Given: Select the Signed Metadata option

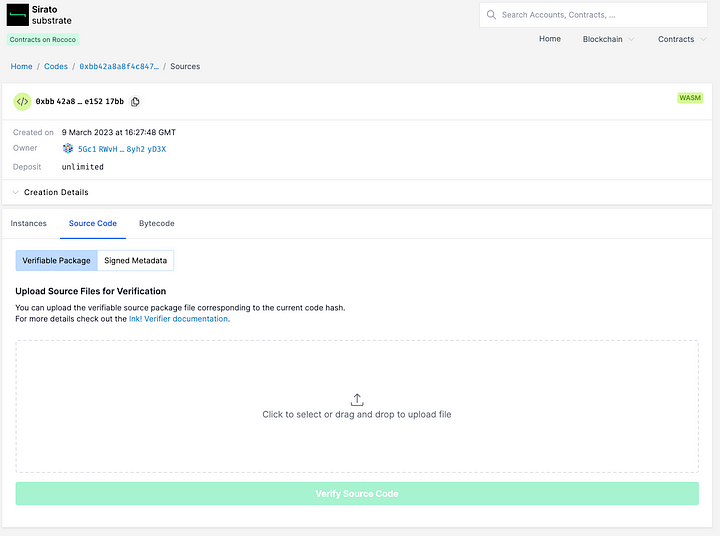Looking at the screenshot, I should [x=136, y=261].
